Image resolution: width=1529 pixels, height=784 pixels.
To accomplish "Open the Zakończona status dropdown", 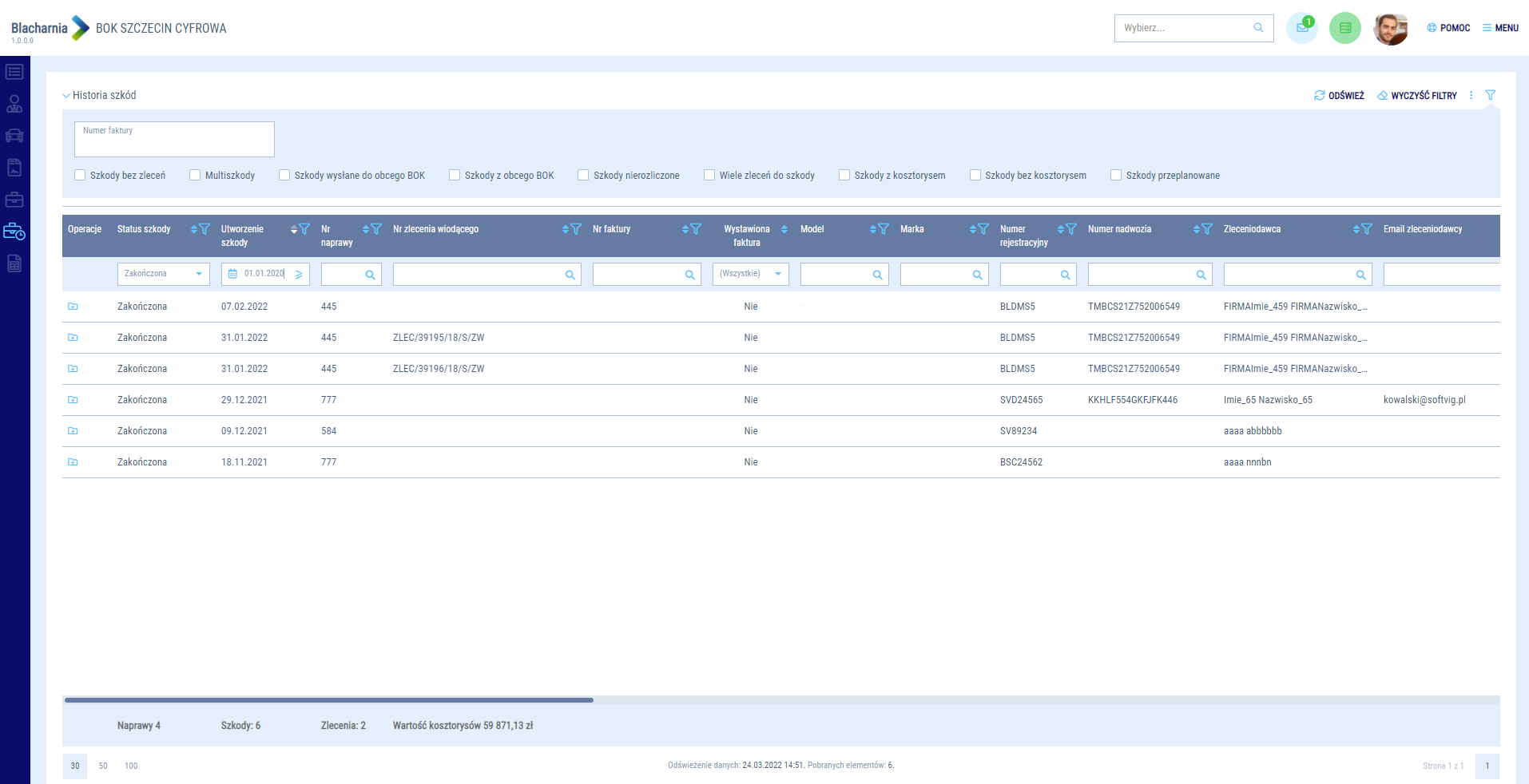I will (163, 274).
